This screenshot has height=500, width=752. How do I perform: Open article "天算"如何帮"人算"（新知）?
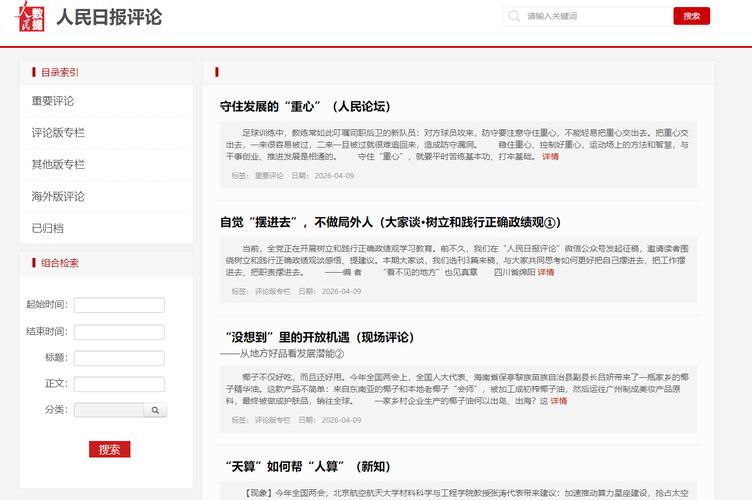click(x=308, y=466)
